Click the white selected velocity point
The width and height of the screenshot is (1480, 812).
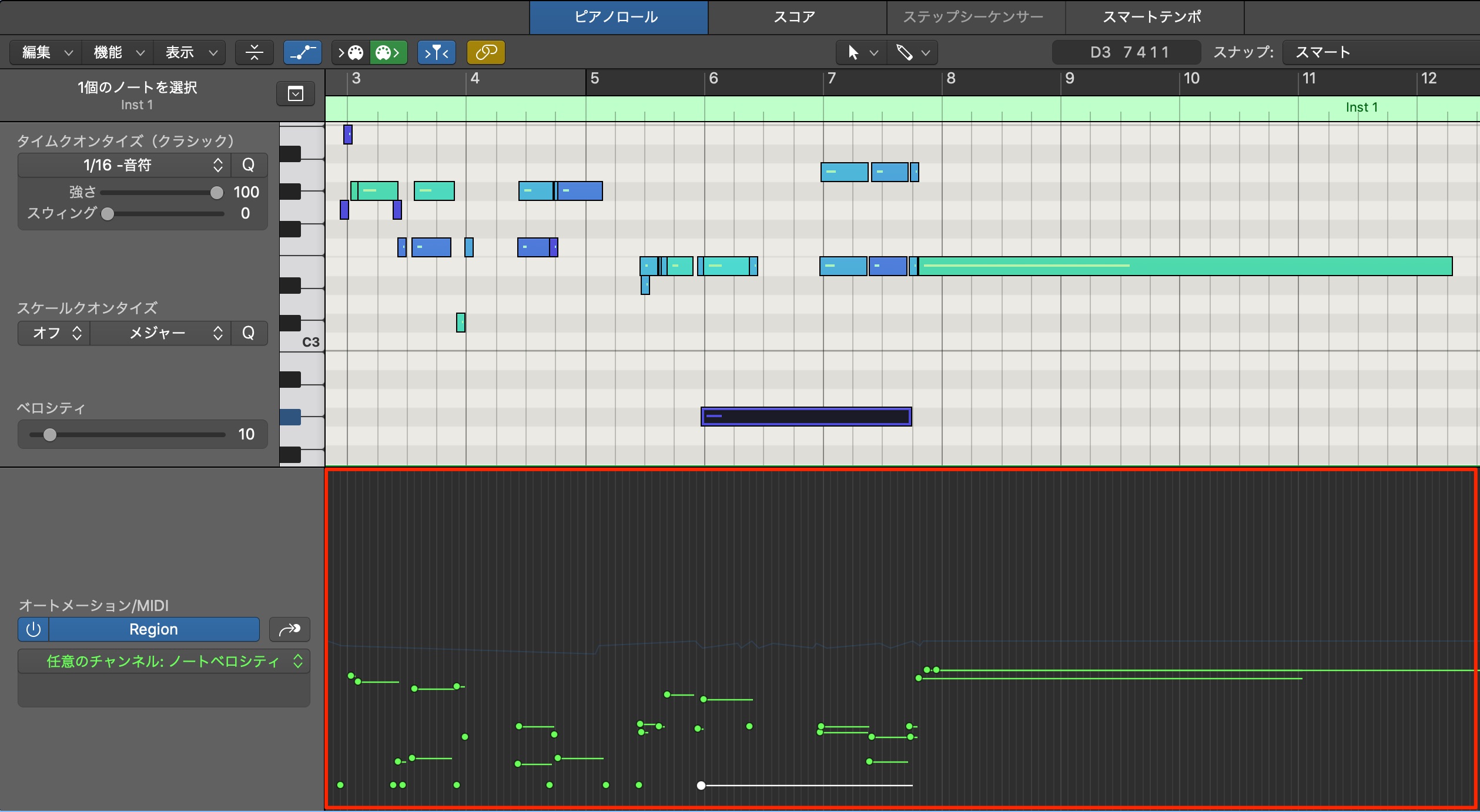pyautogui.click(x=701, y=786)
